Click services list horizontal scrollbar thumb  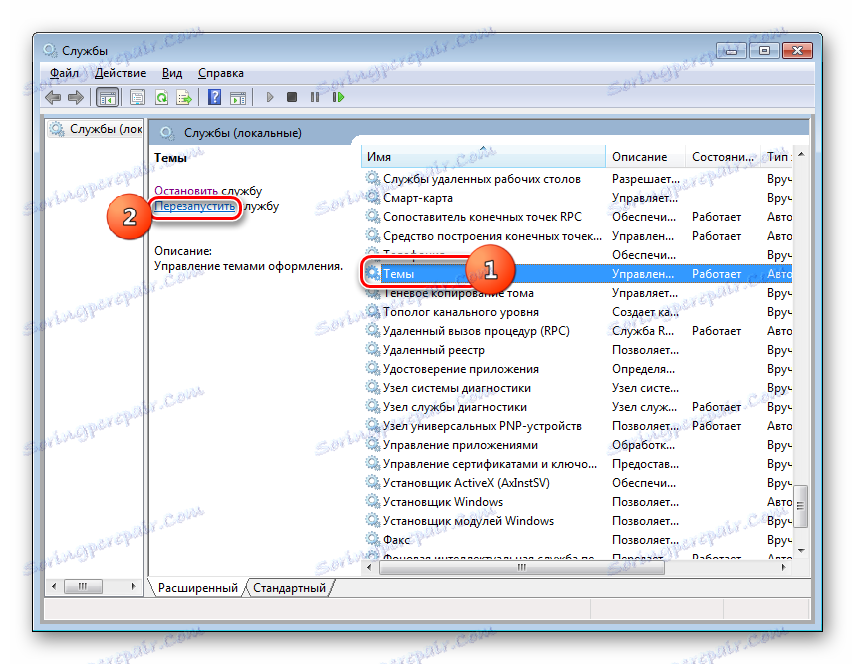522,568
